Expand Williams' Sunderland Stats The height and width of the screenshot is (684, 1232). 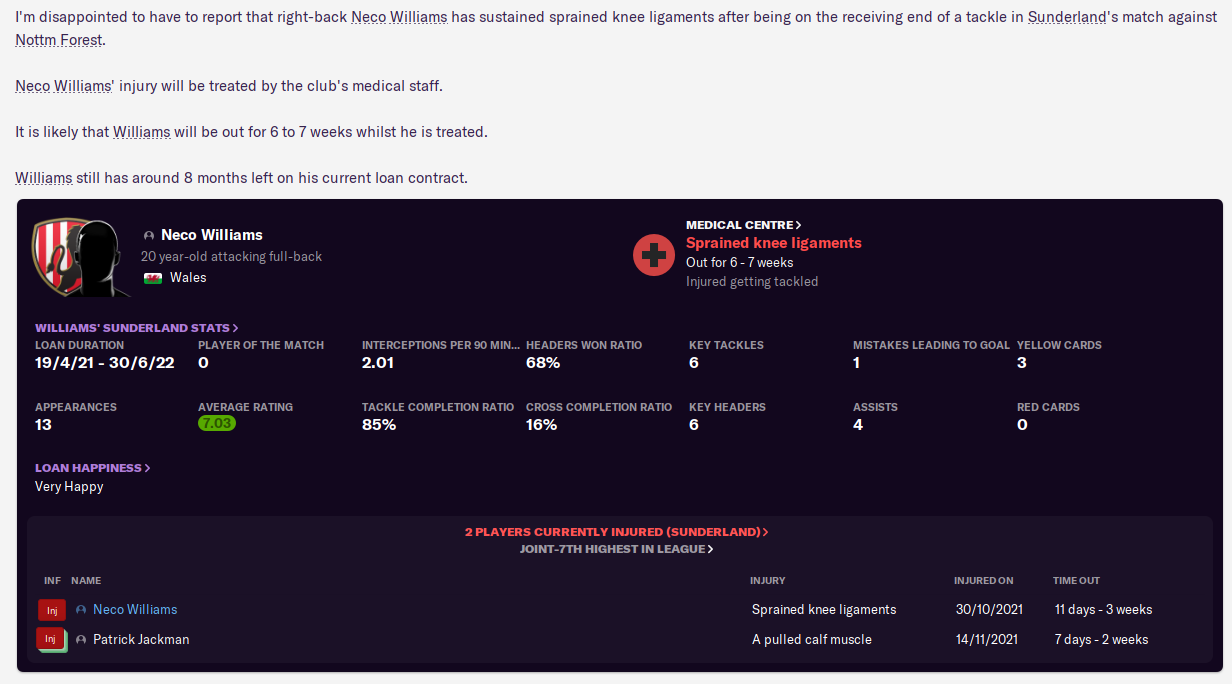tap(137, 327)
